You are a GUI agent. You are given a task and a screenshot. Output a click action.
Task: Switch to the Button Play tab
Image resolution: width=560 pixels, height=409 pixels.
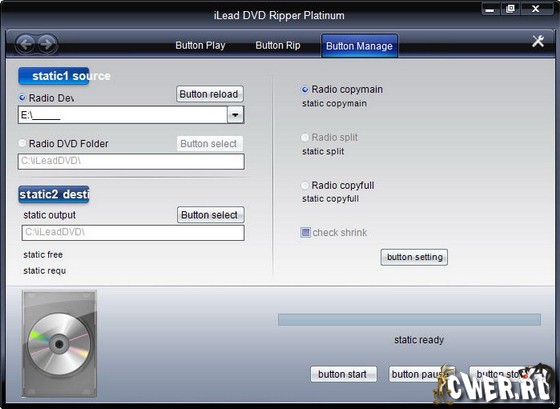[x=200, y=45]
